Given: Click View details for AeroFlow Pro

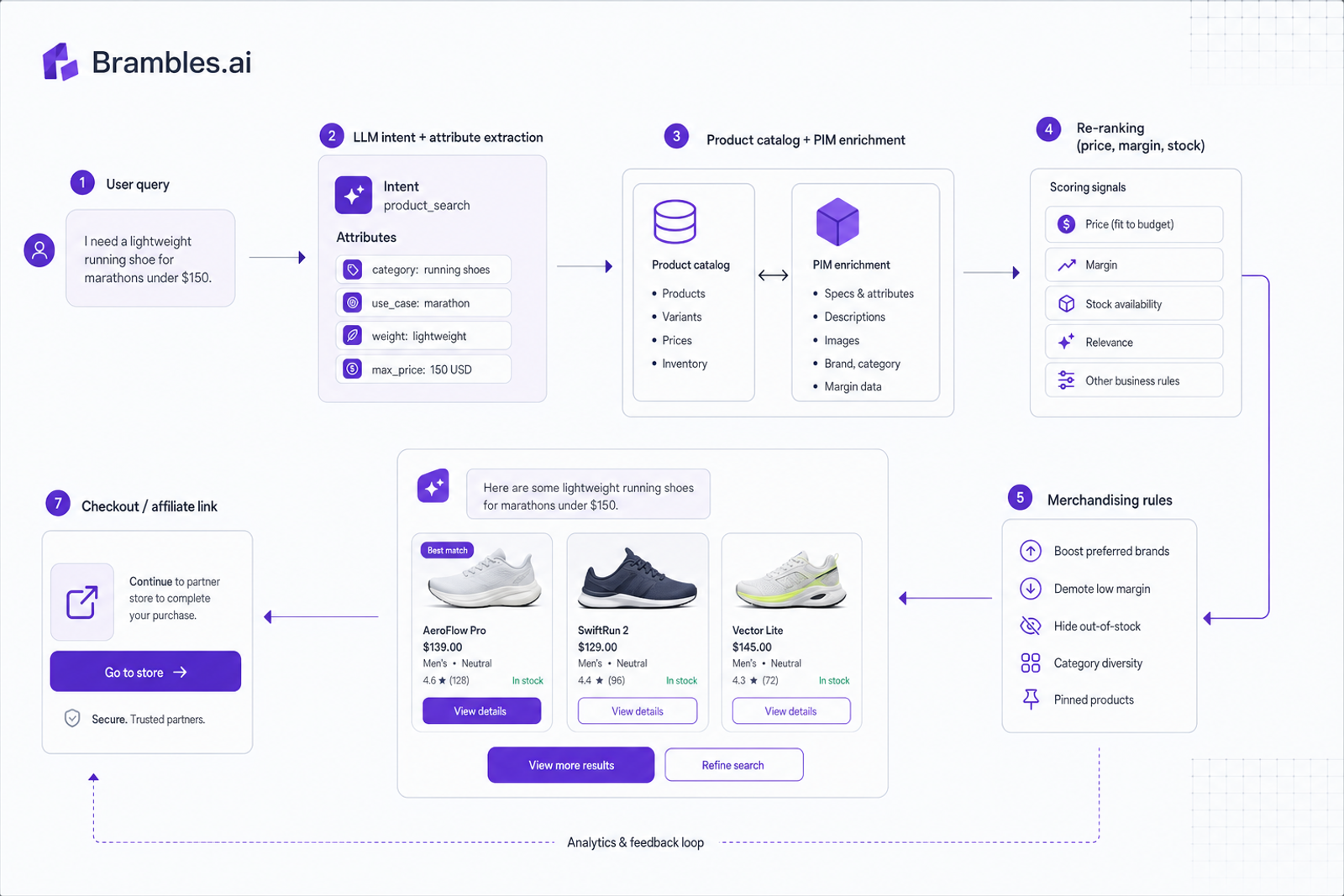Looking at the screenshot, I should (x=481, y=711).
